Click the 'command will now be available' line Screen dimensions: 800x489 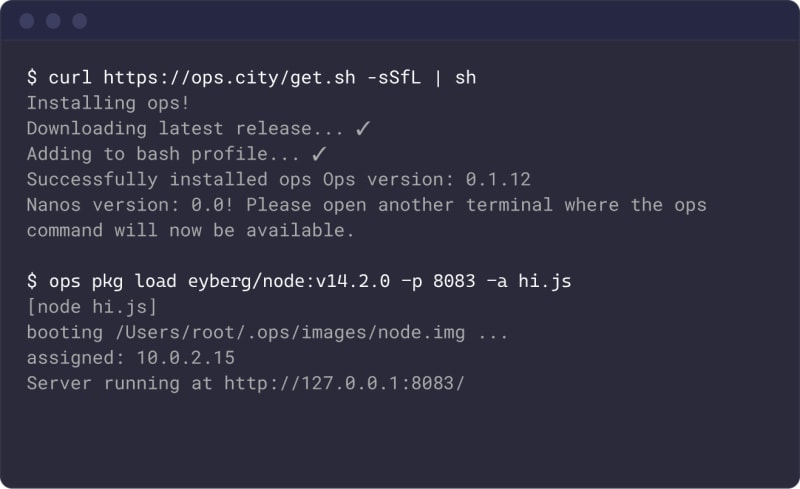pos(190,230)
